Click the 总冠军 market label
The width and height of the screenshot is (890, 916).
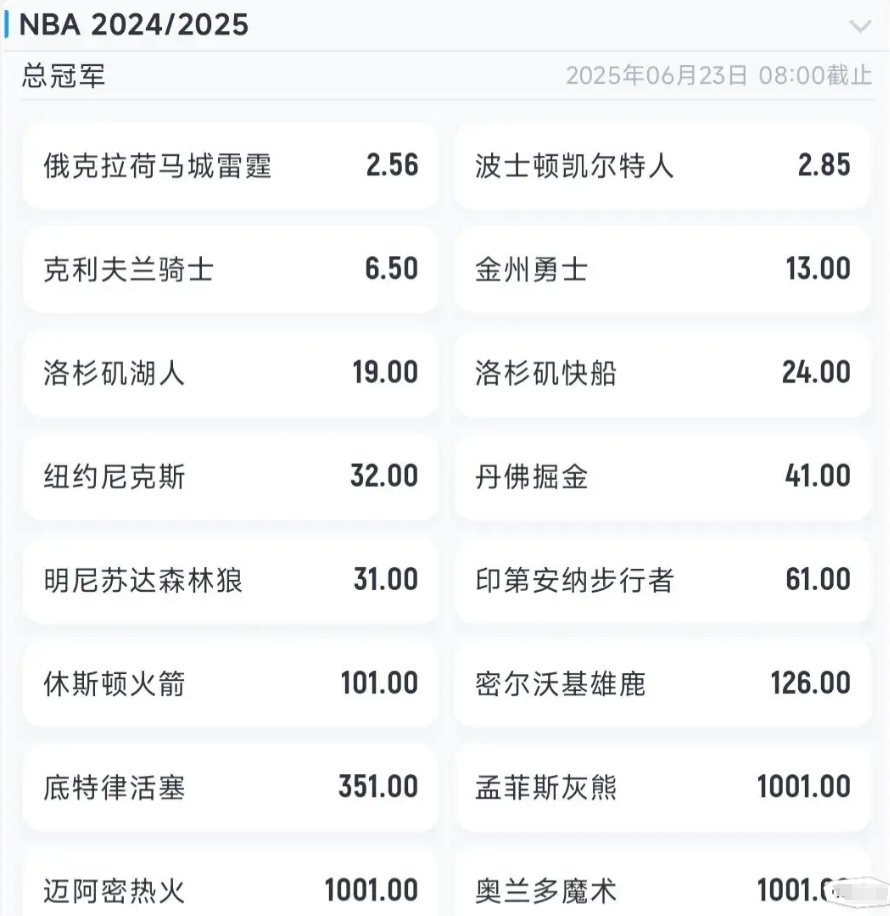point(63,76)
